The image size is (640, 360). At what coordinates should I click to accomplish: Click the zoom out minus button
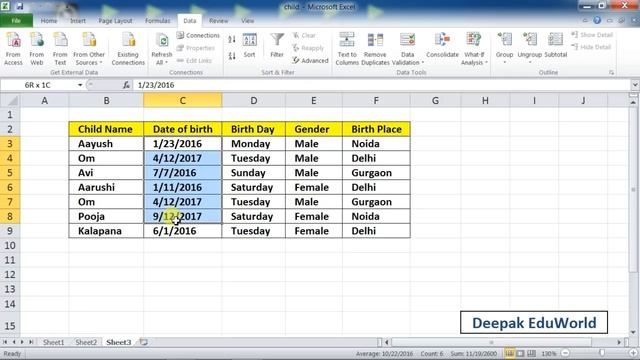point(565,353)
